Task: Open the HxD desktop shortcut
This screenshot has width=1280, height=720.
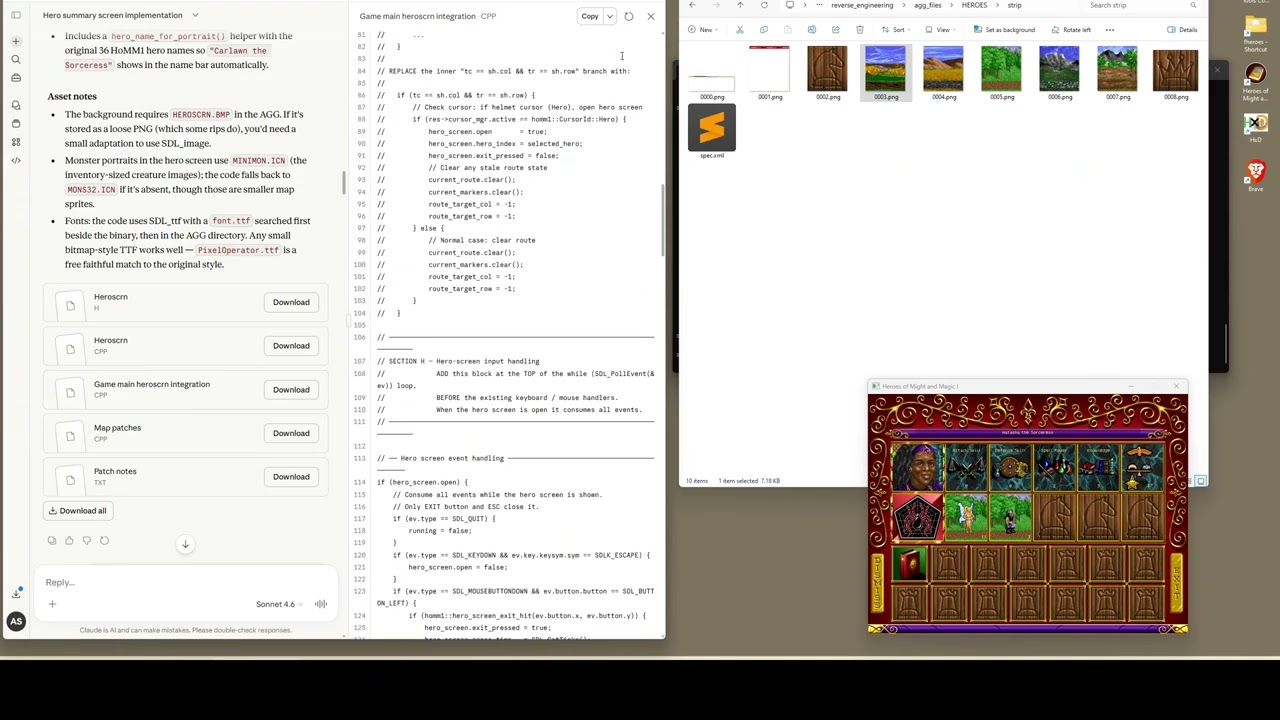Action: (1255, 129)
